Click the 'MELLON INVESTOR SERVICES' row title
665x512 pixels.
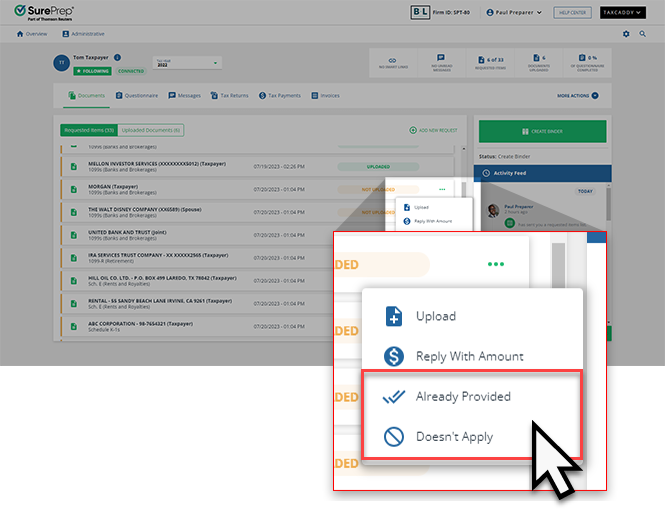(x=157, y=164)
